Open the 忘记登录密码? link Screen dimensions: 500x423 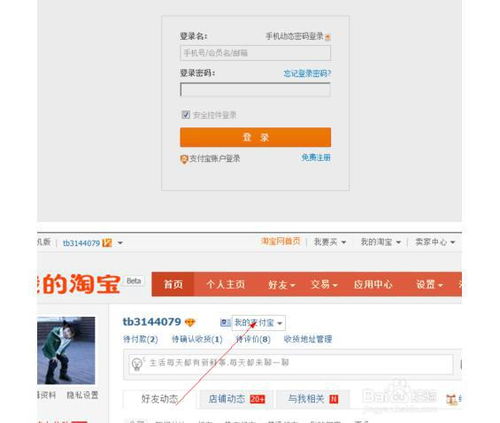coord(307,73)
